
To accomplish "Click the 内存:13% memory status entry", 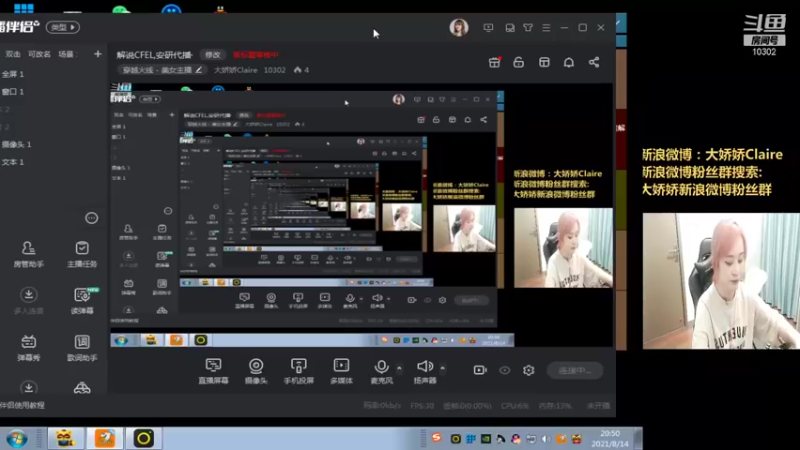I will coord(555,406).
